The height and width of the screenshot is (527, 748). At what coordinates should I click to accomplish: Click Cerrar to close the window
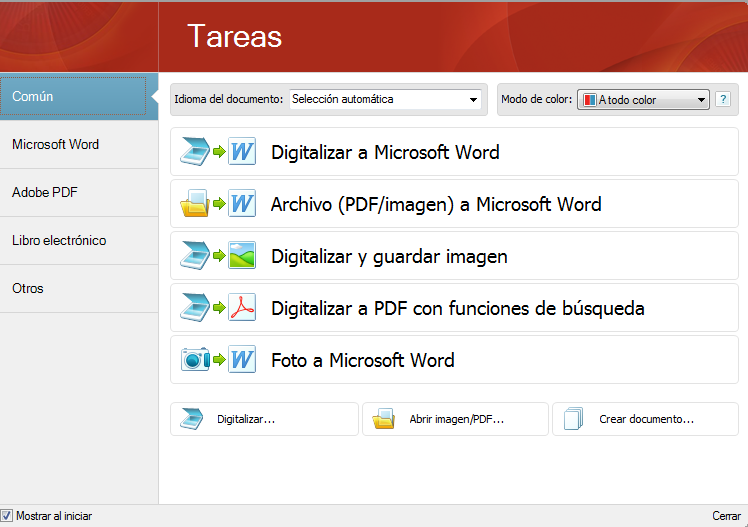pos(726,516)
